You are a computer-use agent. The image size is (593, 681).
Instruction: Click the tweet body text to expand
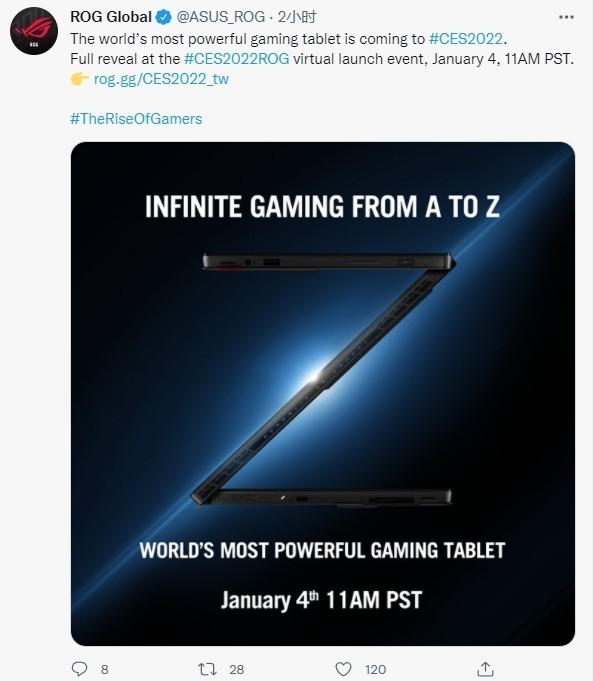(322, 49)
